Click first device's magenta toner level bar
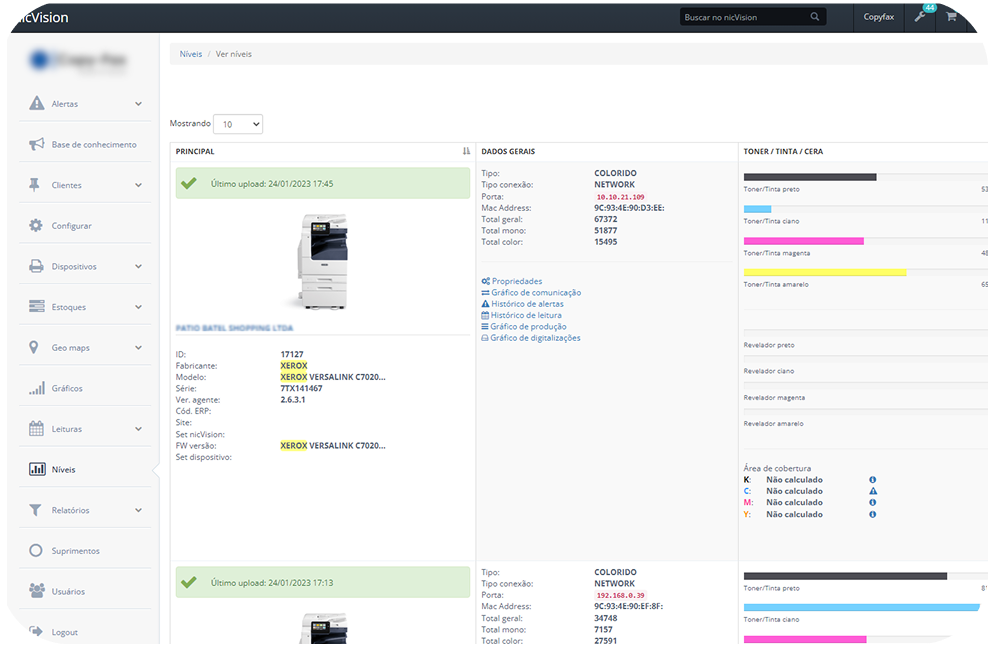Image resolution: width=989 pixels, height=645 pixels. coord(804,241)
